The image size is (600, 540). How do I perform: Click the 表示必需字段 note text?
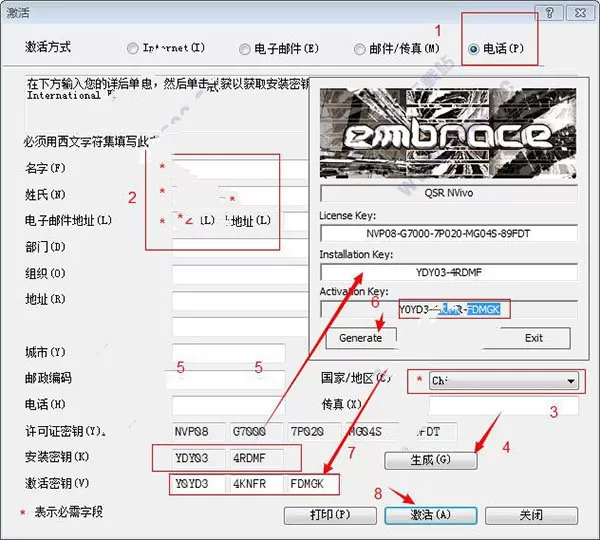tap(69, 512)
